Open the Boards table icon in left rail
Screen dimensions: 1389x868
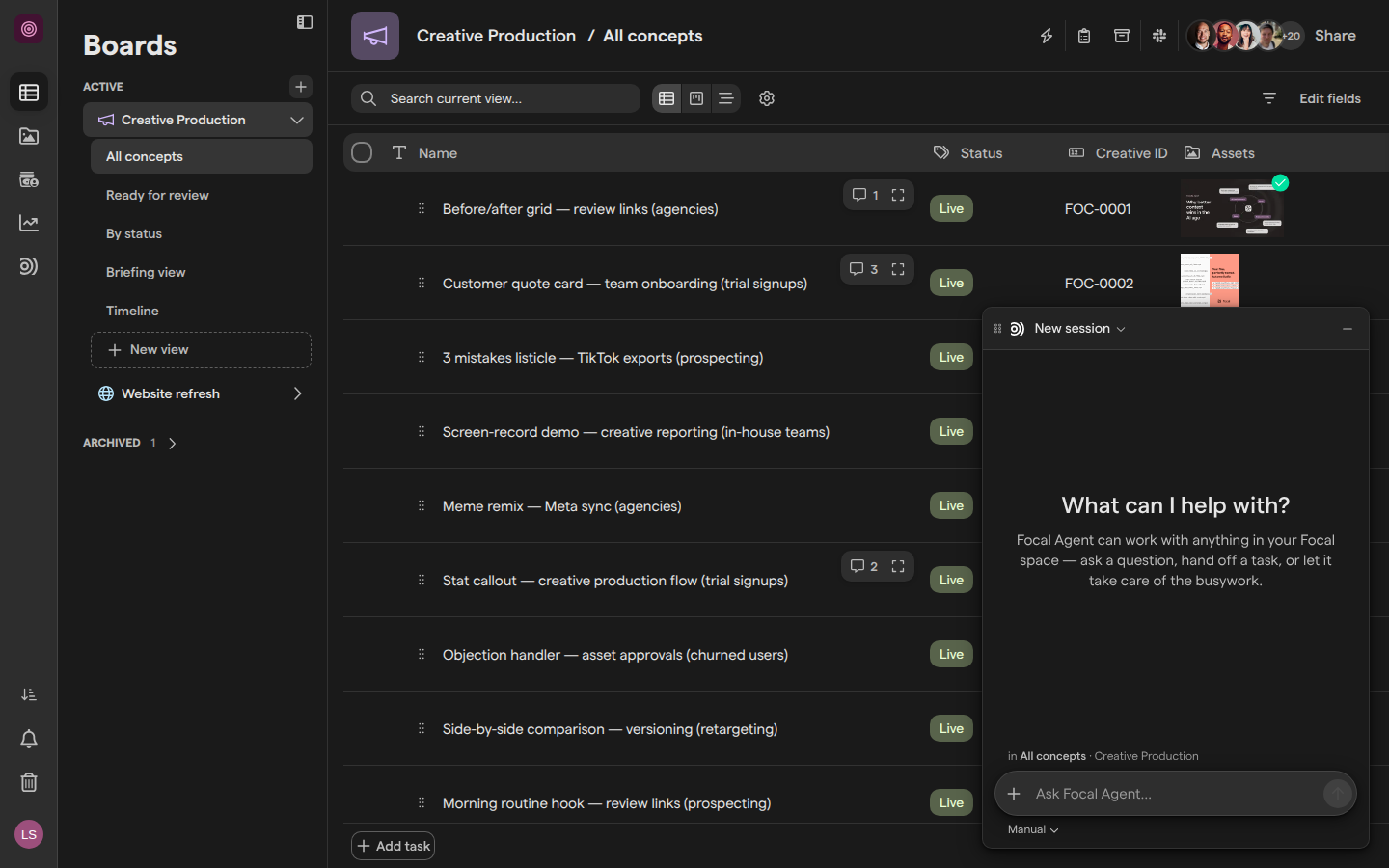(29, 93)
